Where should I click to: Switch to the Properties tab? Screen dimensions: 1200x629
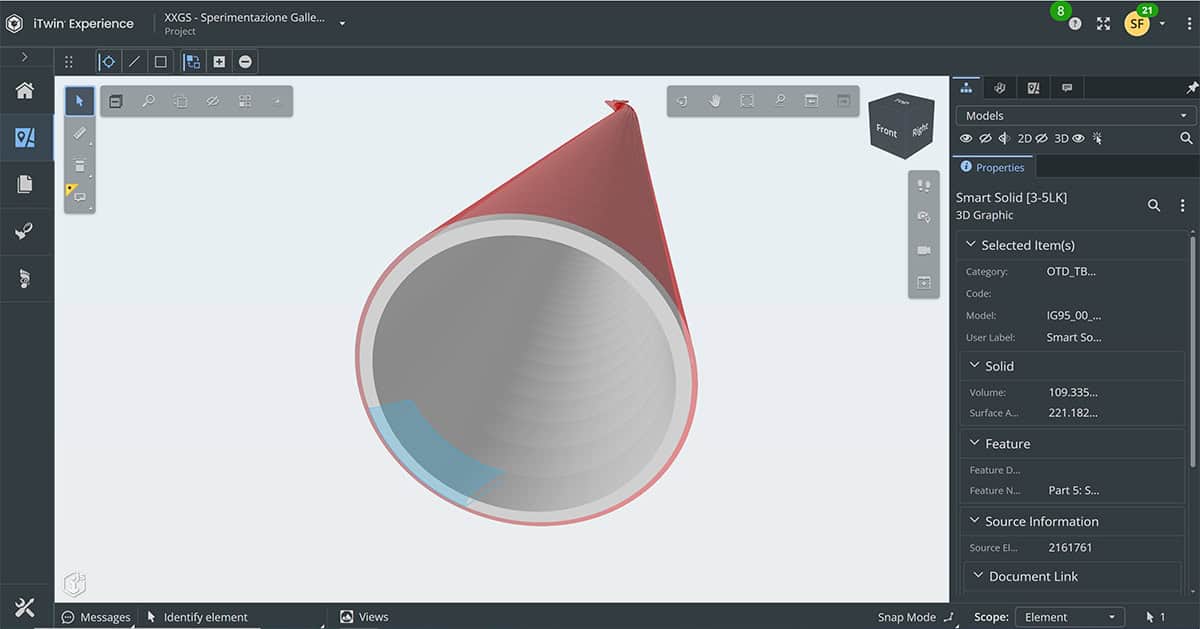[x=993, y=167]
